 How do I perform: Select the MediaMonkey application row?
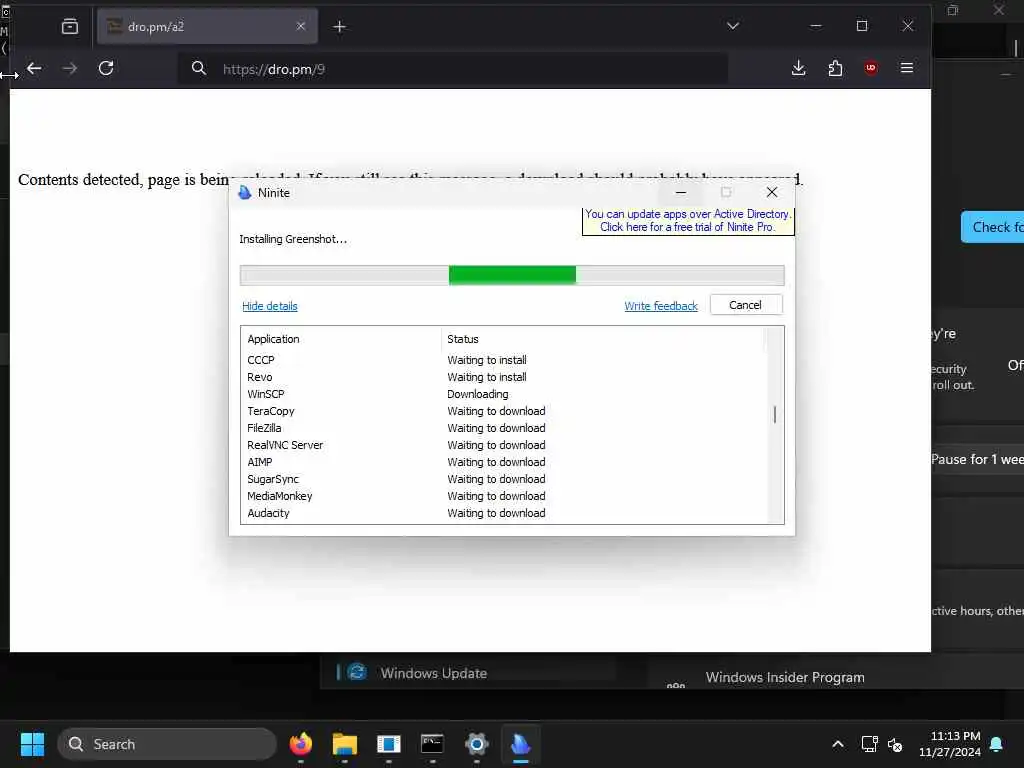(502, 496)
